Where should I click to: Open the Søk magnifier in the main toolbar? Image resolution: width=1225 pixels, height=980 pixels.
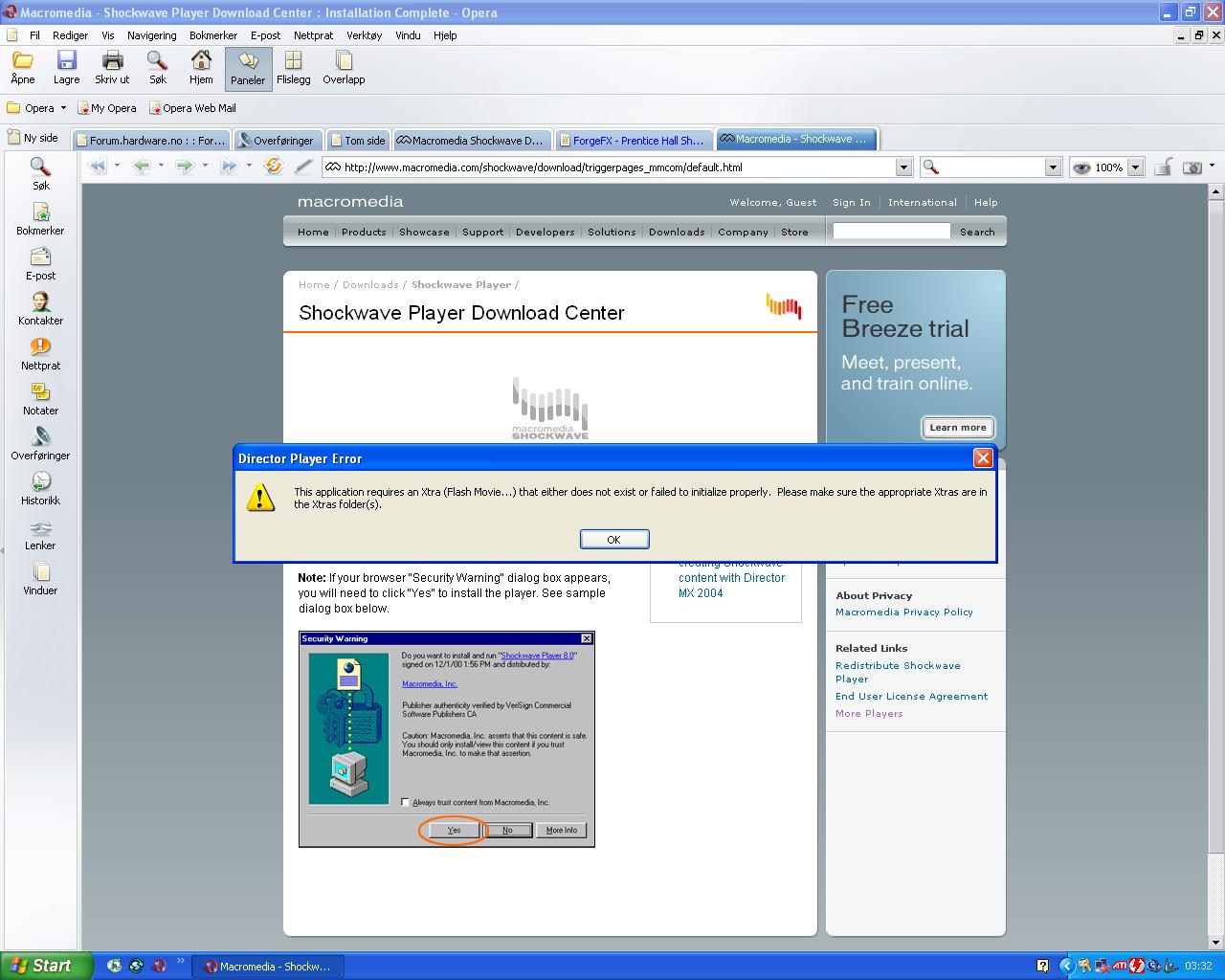tap(158, 61)
